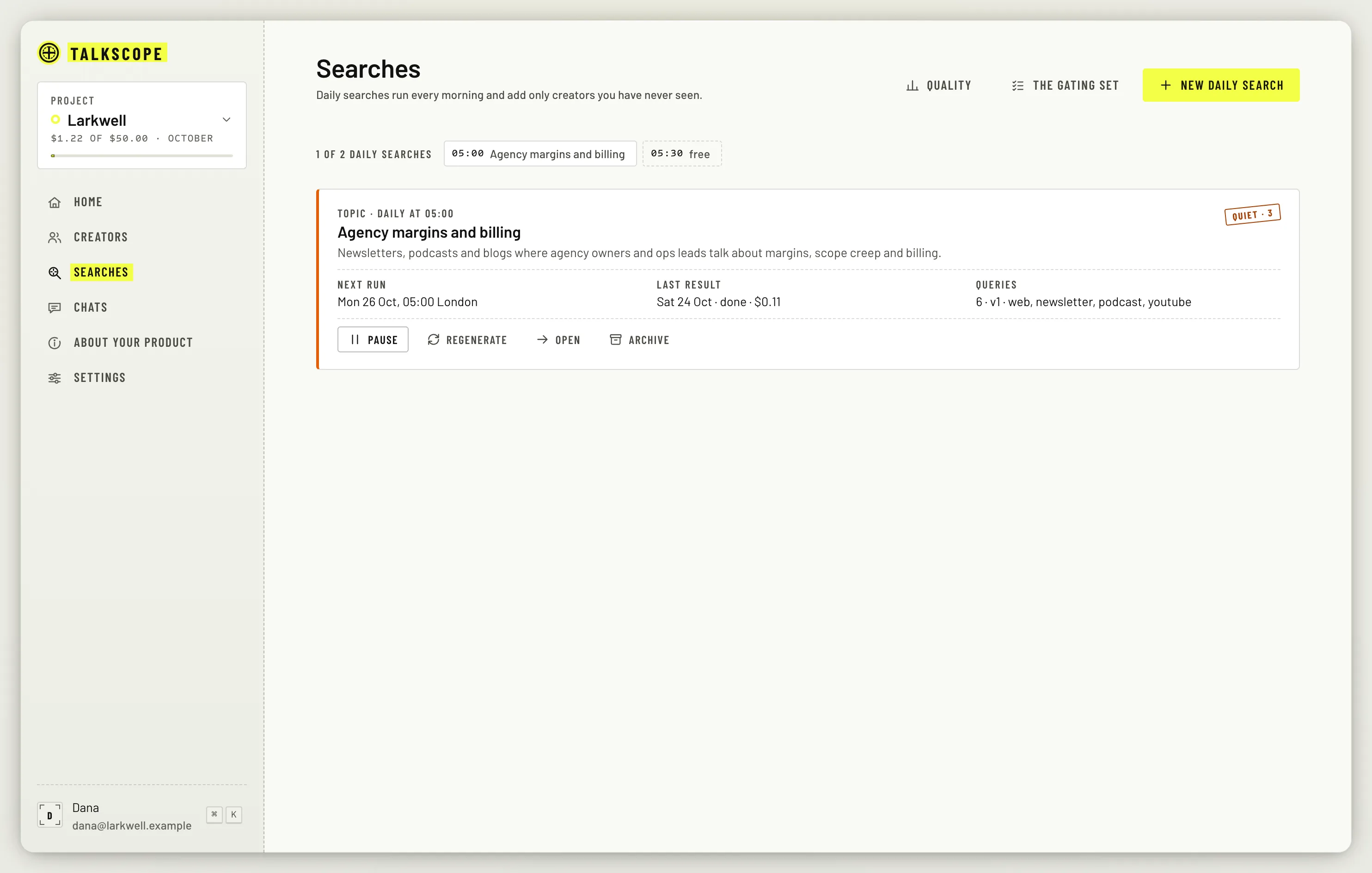The height and width of the screenshot is (873, 1372).
Task: Click the budget usage progress bar
Action: [142, 155]
